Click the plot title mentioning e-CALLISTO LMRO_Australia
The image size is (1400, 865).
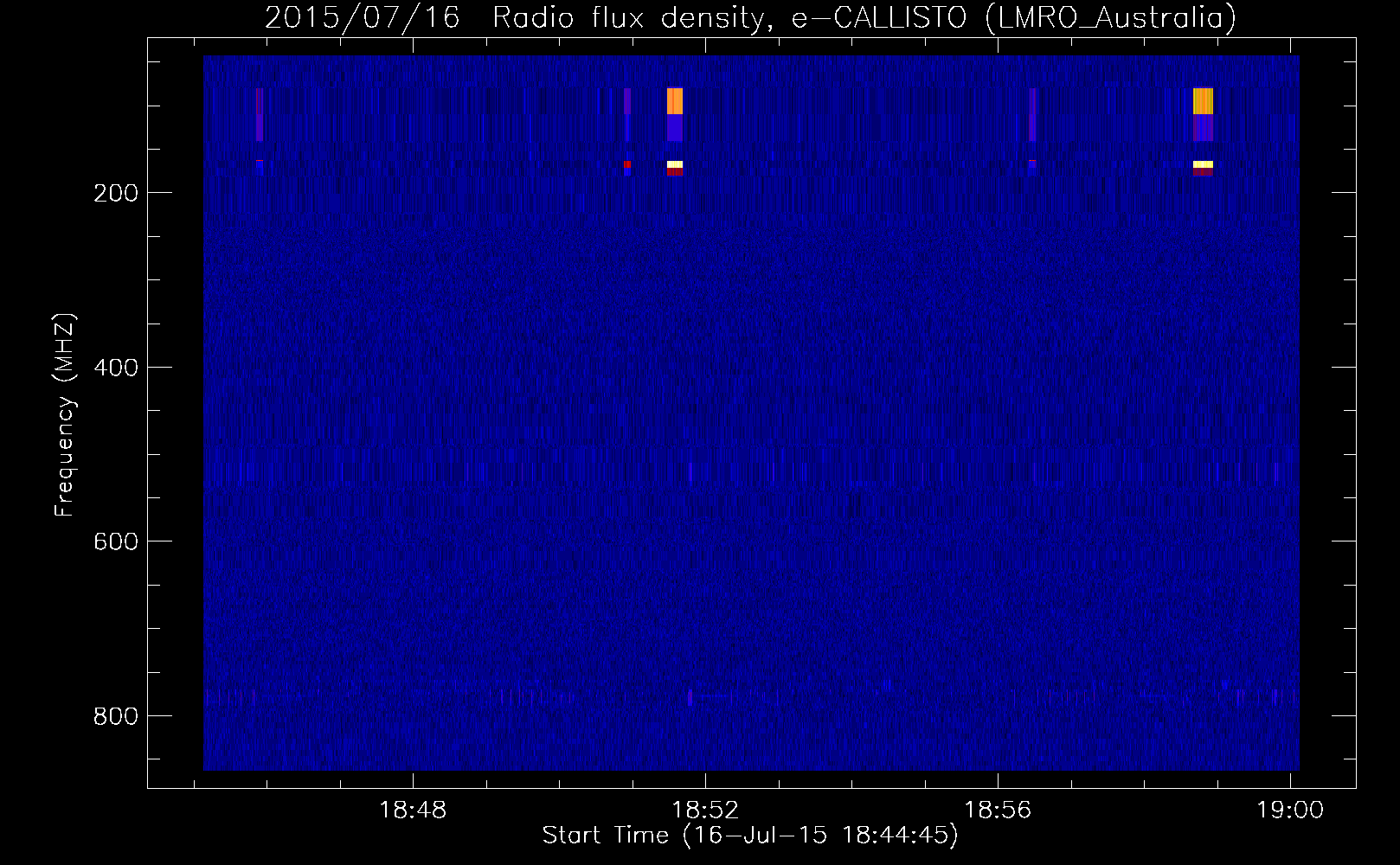click(x=750, y=17)
